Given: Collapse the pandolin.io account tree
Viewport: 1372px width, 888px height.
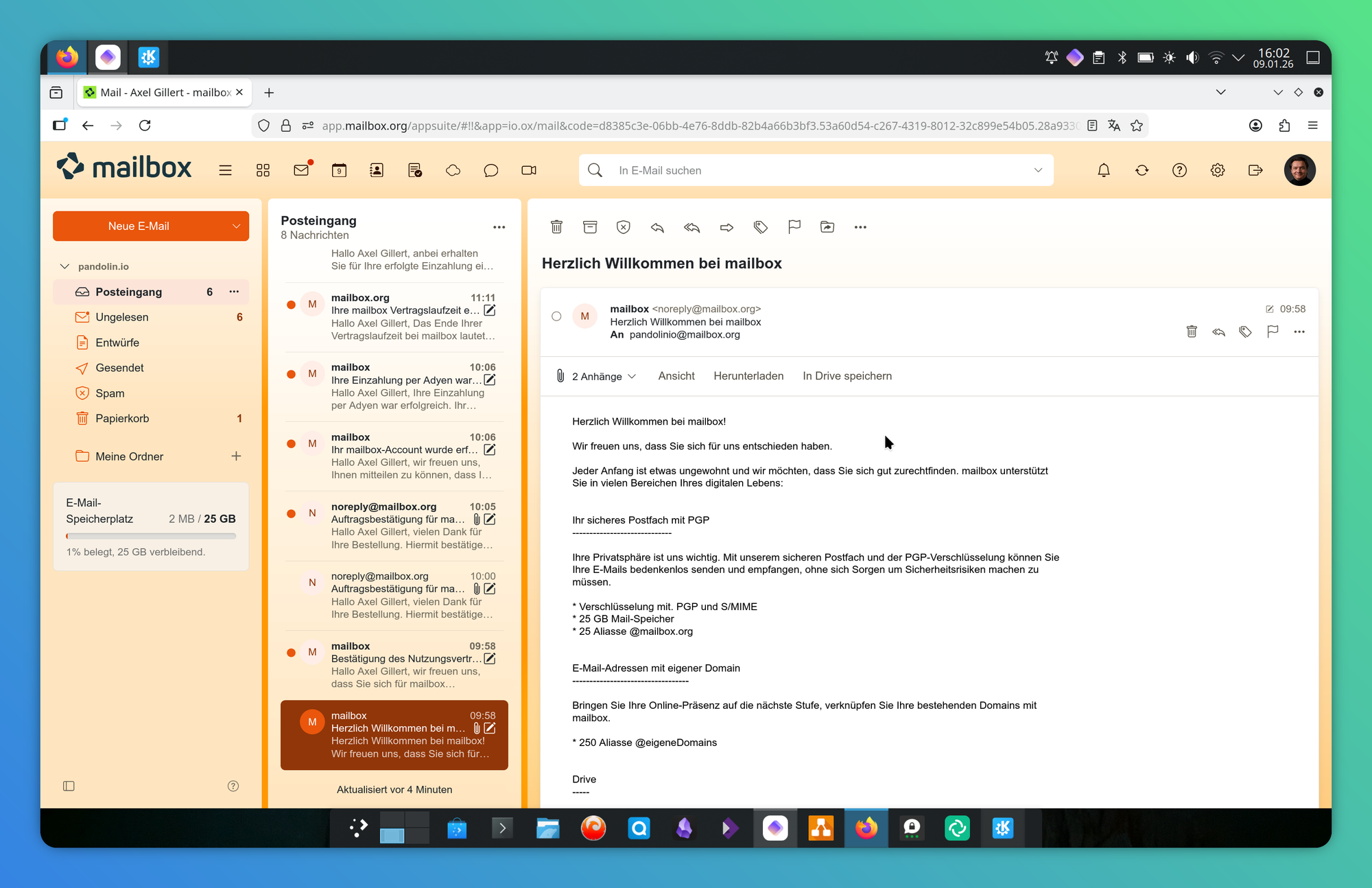Looking at the screenshot, I should [x=65, y=266].
